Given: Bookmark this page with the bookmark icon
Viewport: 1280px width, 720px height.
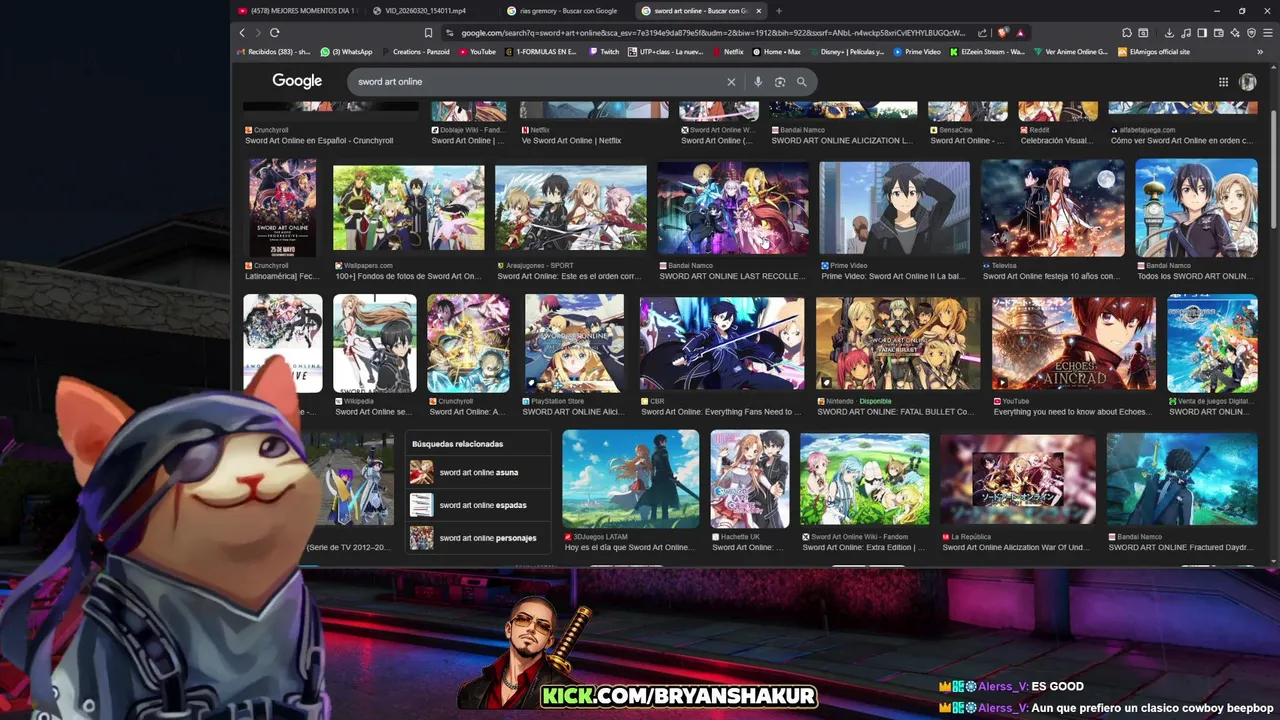Looking at the screenshot, I should (x=428, y=32).
